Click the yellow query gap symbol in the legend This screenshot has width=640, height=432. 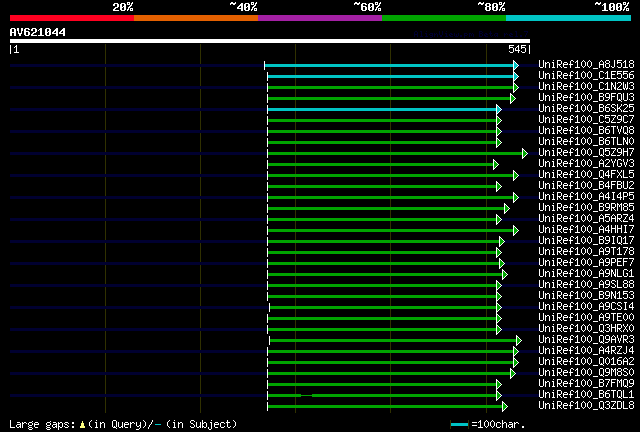(82, 425)
